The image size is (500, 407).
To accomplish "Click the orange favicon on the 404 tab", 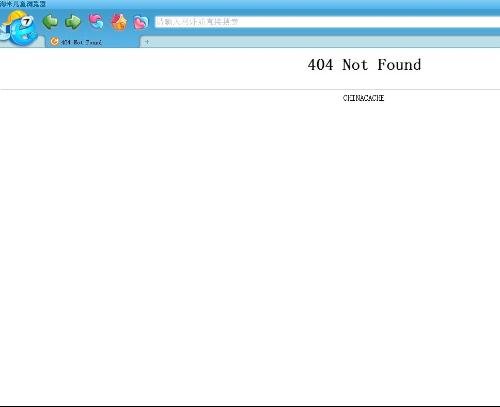I will coord(54,42).
